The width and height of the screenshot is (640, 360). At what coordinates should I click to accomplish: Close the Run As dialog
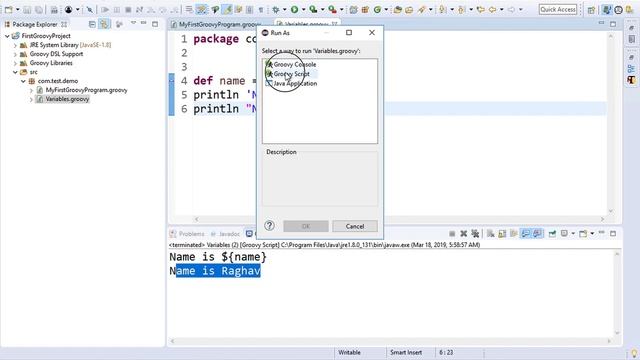tap(372, 33)
